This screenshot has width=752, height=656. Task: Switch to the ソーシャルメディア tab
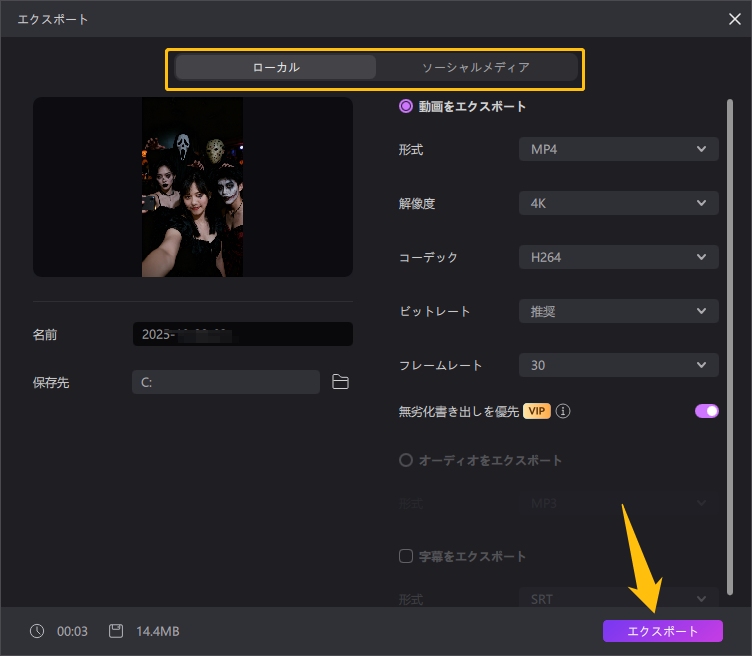pyautogui.click(x=475, y=67)
